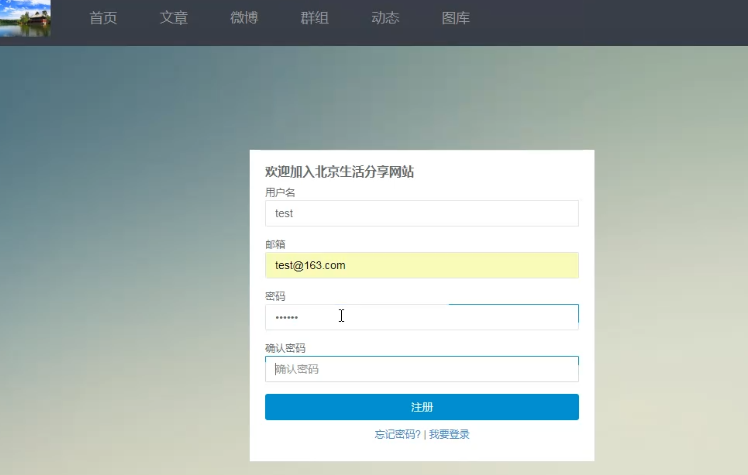Viewport: 748px width, 475px height.
Task: Go to the 图库 gallery page
Action: [x=456, y=18]
